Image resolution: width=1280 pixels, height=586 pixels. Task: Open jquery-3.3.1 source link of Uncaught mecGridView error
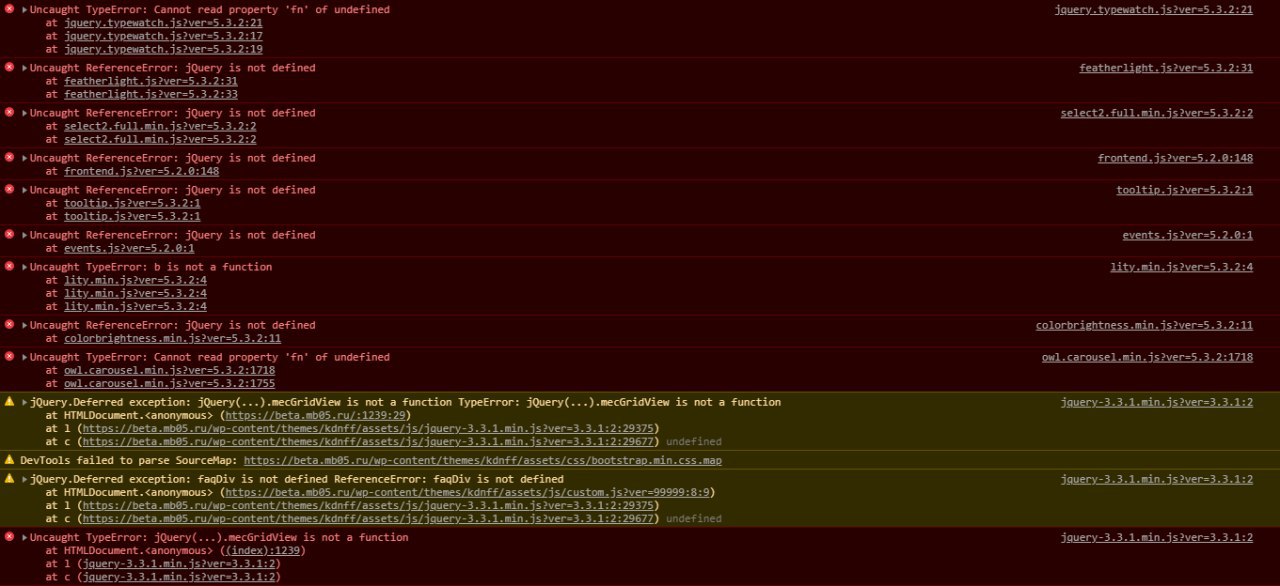1156,537
